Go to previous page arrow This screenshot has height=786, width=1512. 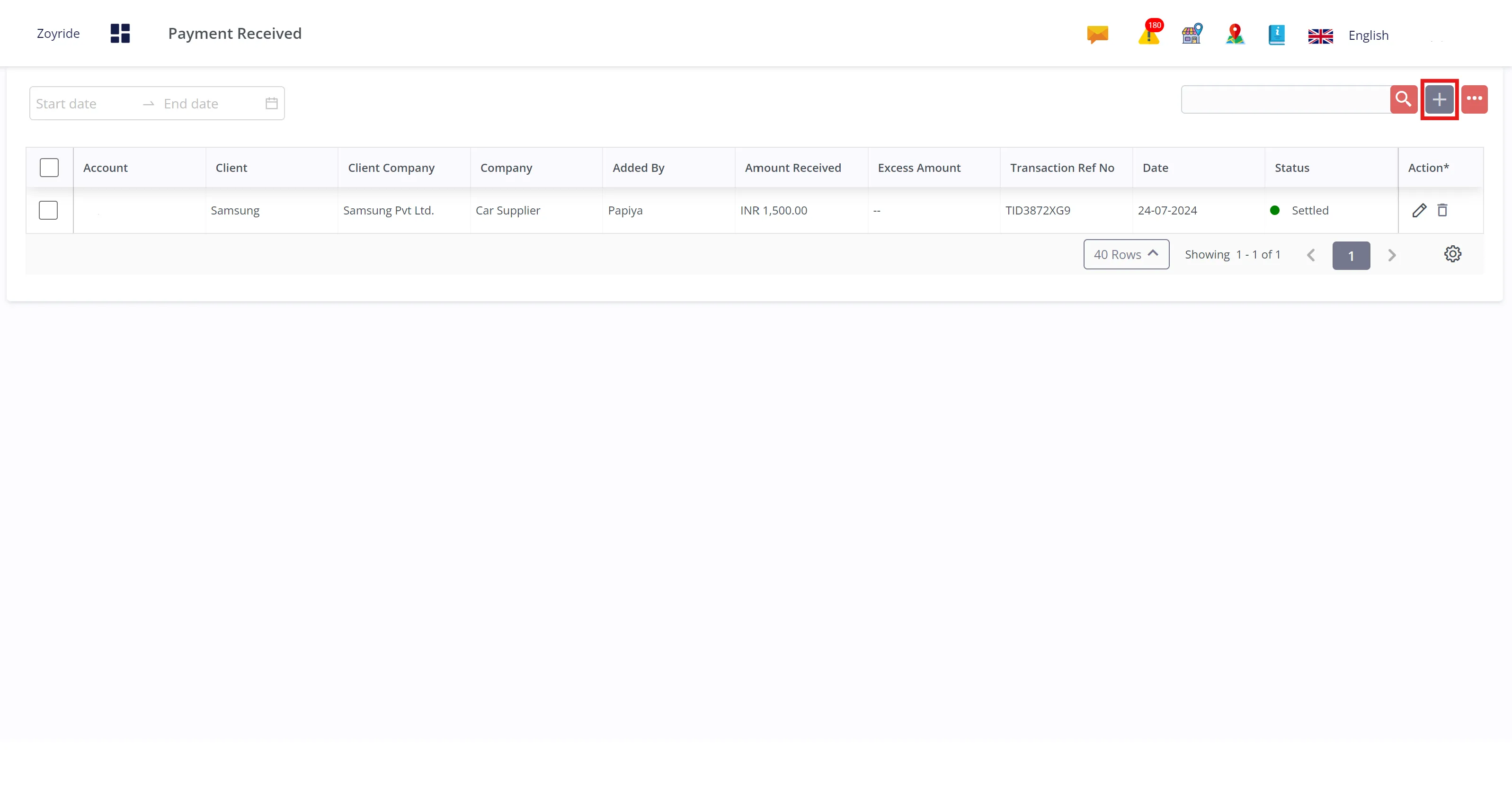pos(1311,255)
